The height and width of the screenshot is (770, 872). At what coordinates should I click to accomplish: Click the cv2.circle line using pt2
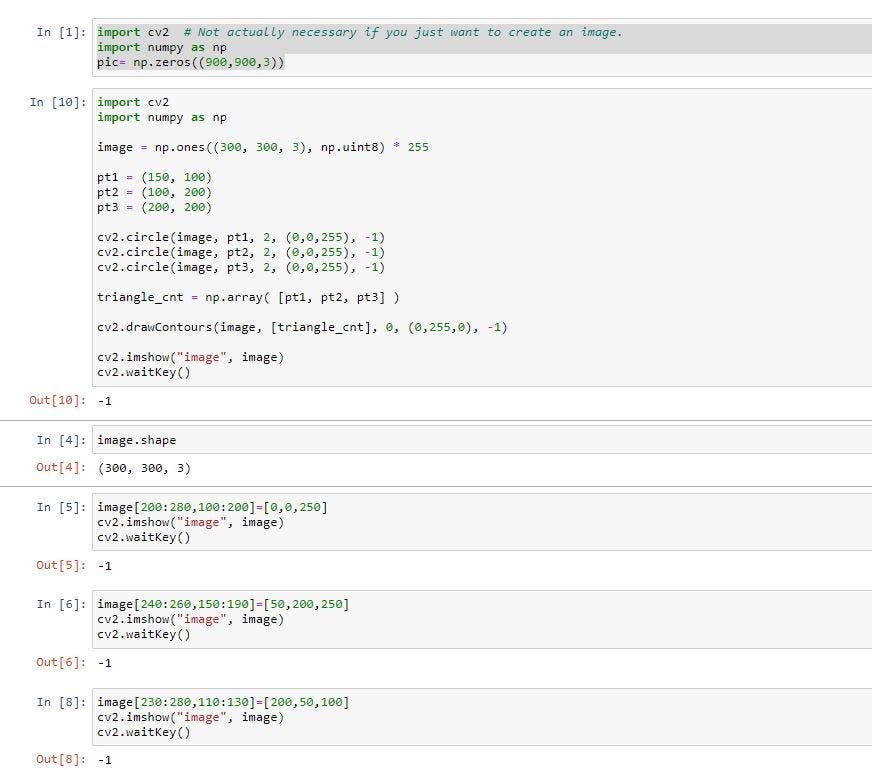(x=241, y=252)
